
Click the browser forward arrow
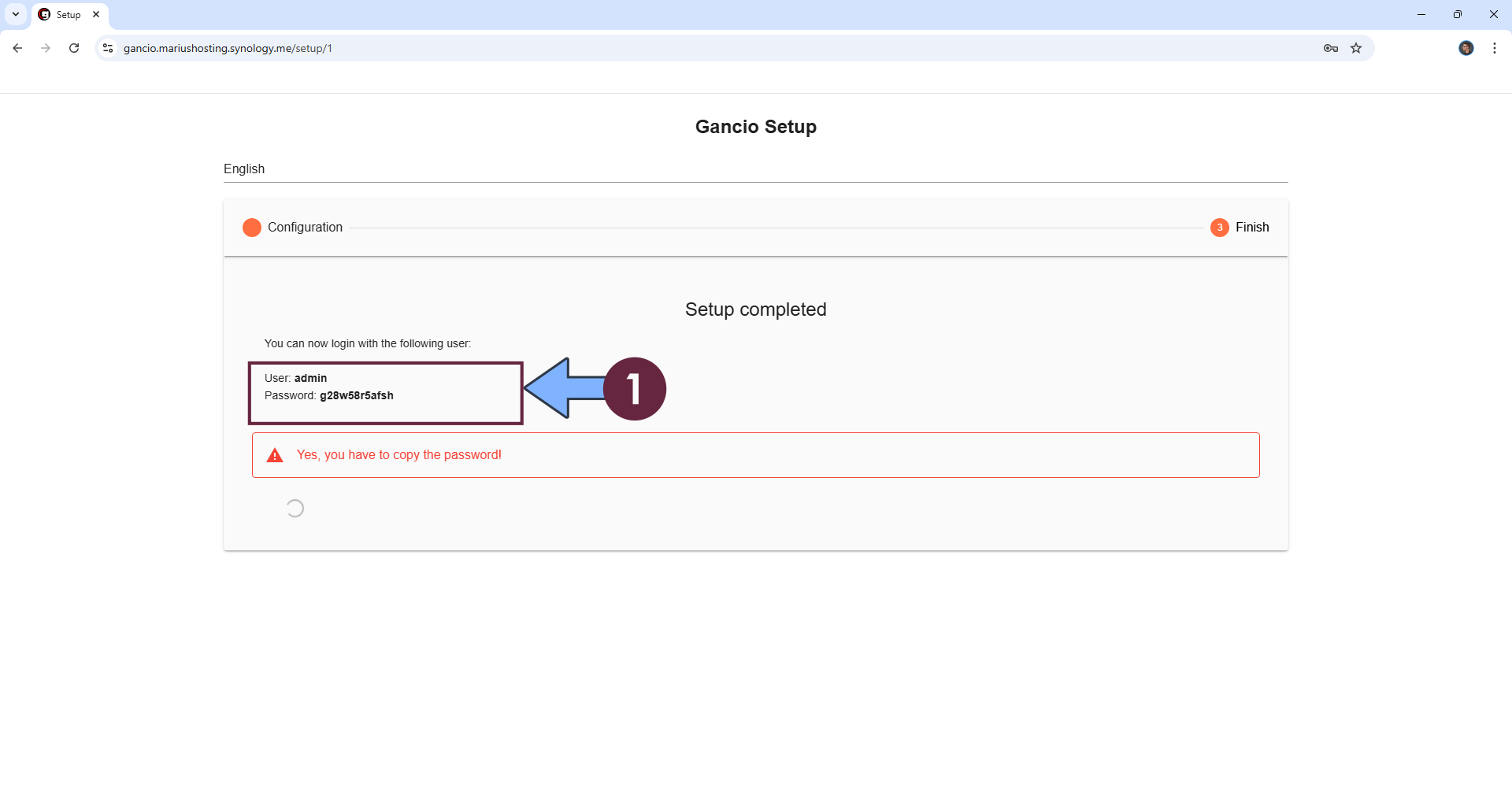pos(46,48)
